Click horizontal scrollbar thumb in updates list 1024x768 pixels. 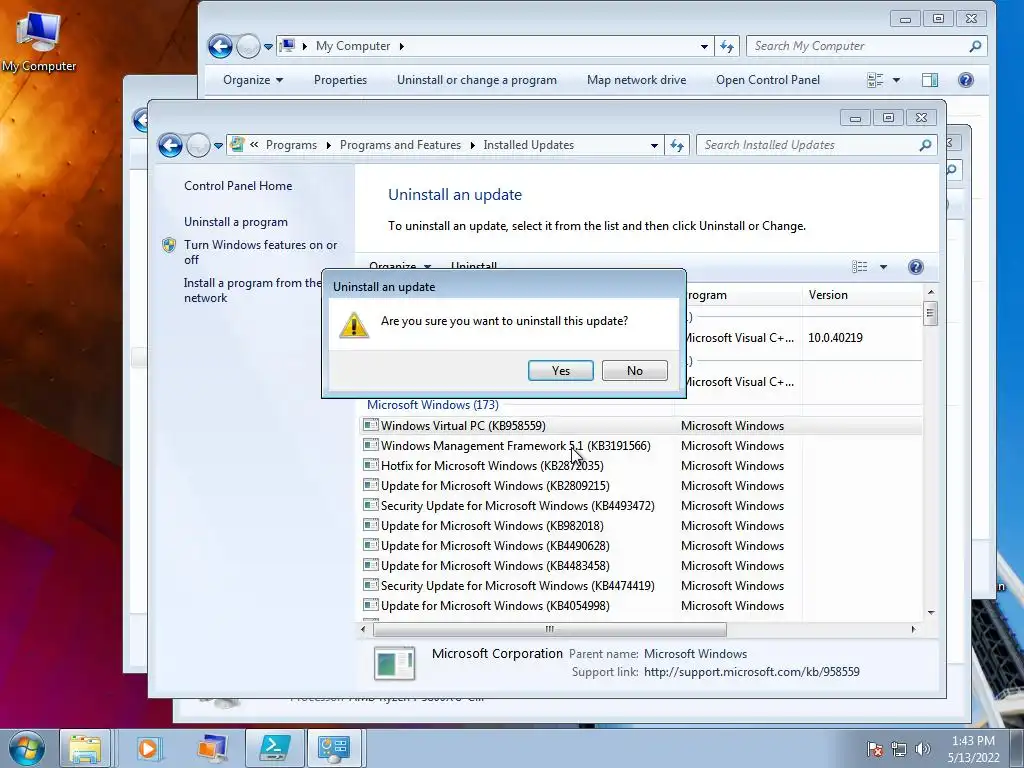click(x=550, y=629)
